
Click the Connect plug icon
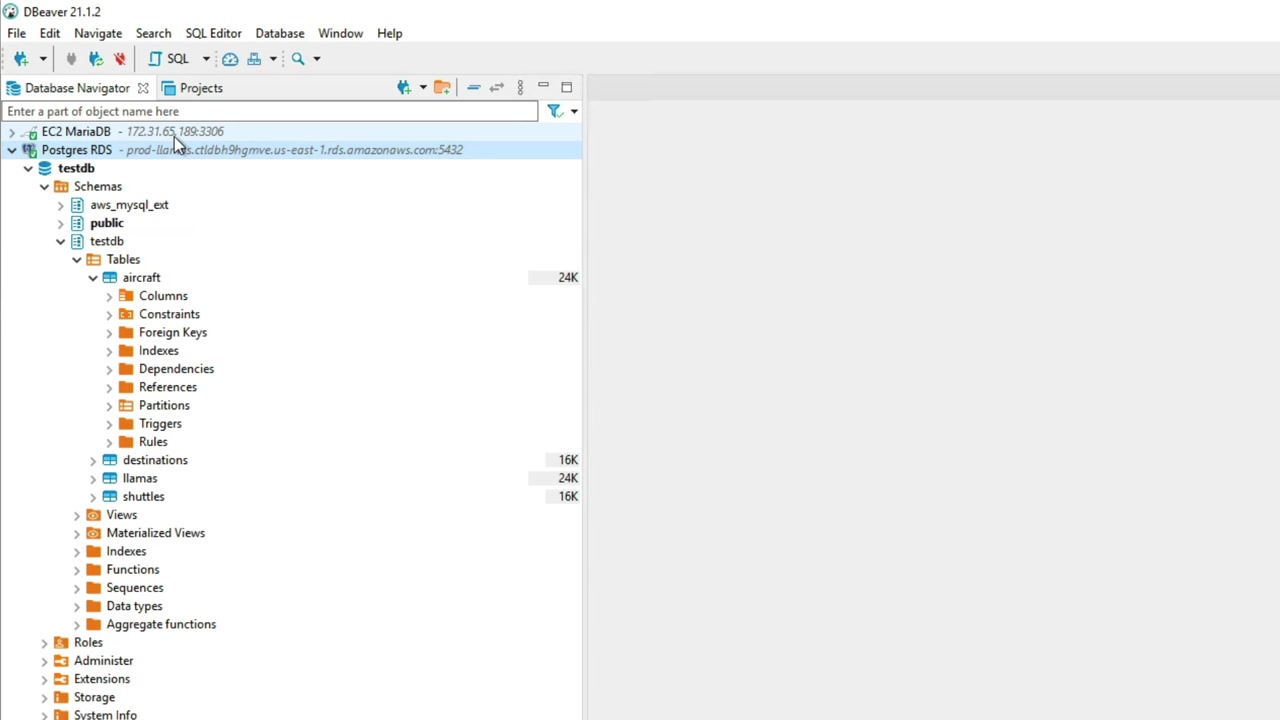[71, 59]
